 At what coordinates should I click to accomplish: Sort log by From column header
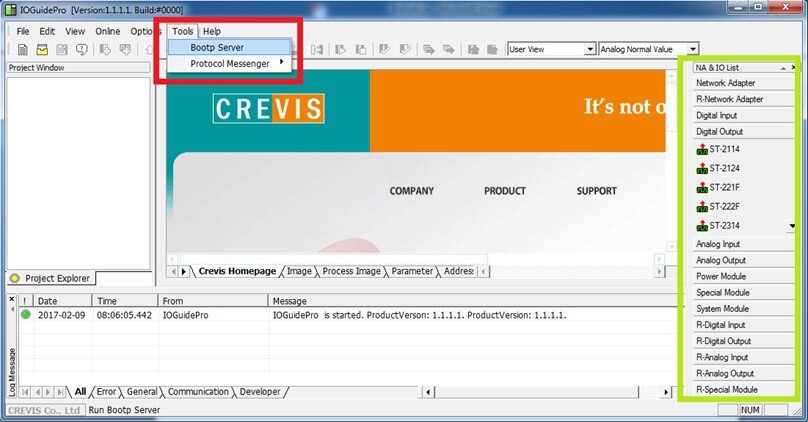point(213,301)
